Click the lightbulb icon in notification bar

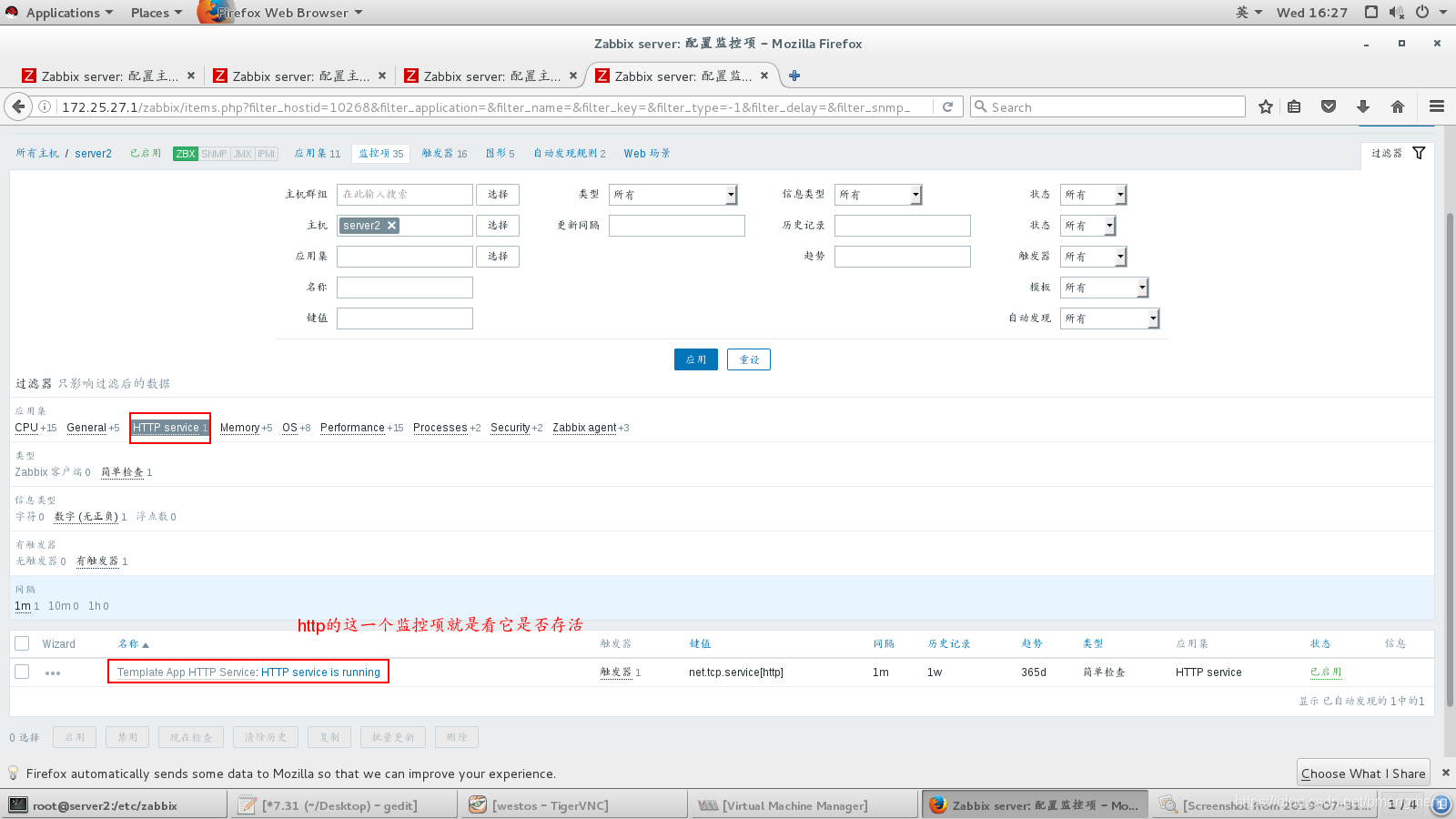(14, 773)
